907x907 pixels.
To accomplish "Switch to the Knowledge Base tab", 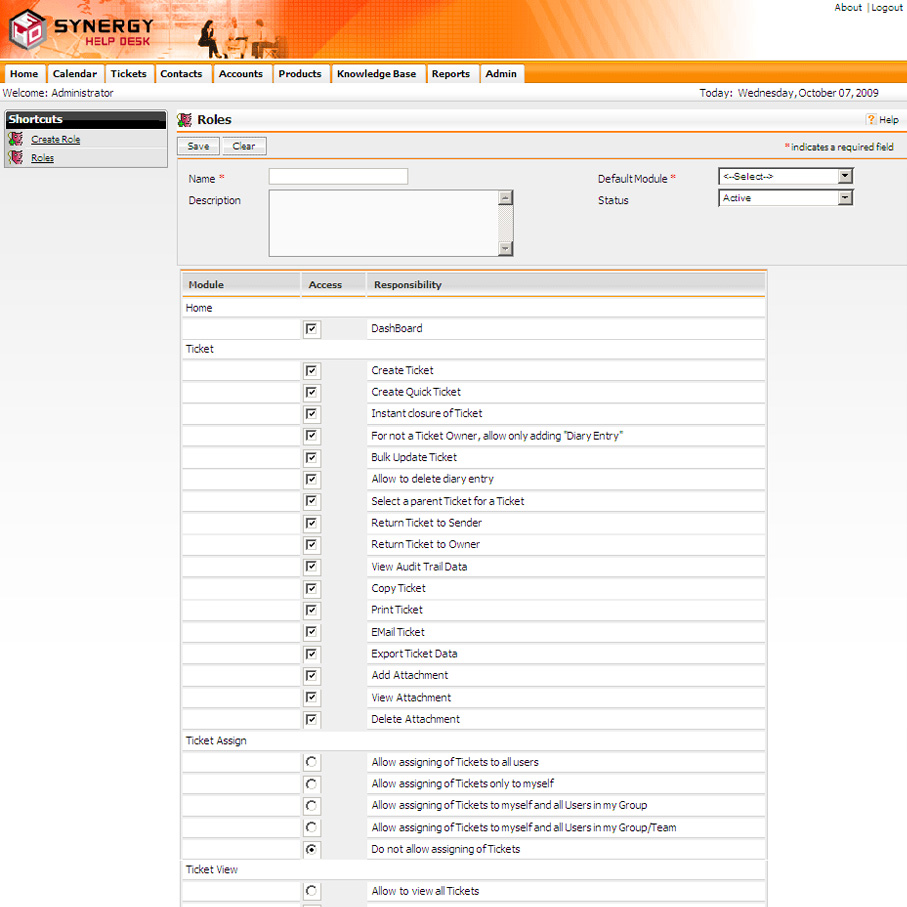I will [376, 74].
